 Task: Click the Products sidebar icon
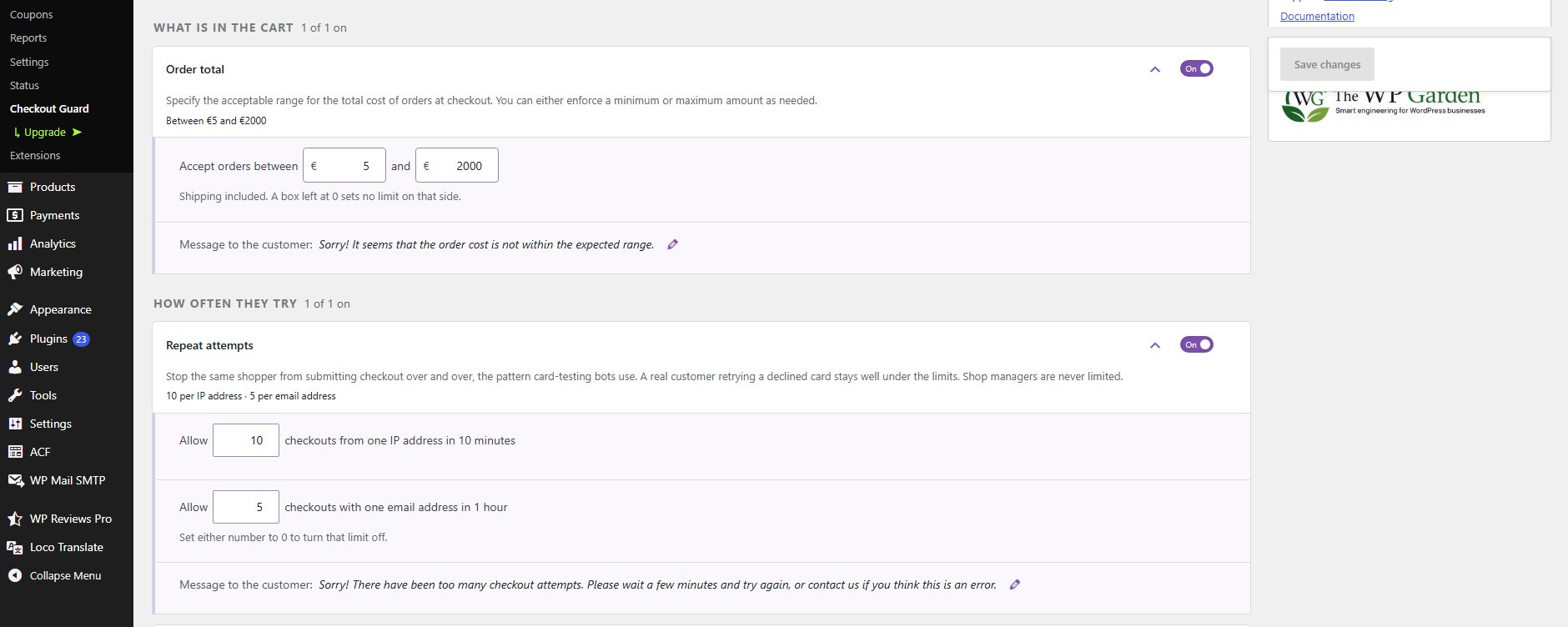click(15, 187)
